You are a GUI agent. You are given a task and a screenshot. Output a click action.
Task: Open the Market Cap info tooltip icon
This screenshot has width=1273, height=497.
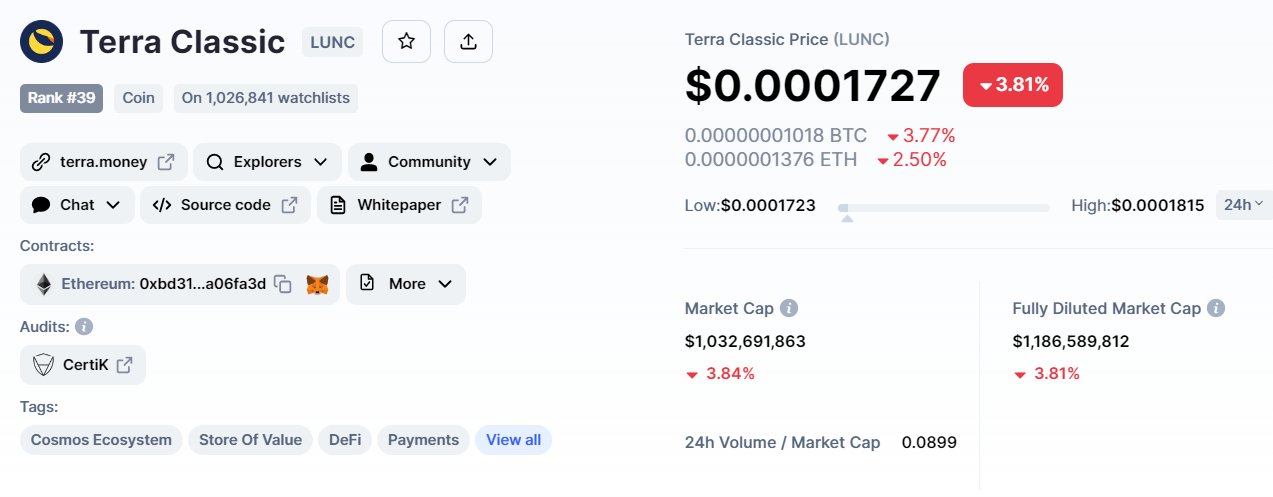(x=789, y=308)
